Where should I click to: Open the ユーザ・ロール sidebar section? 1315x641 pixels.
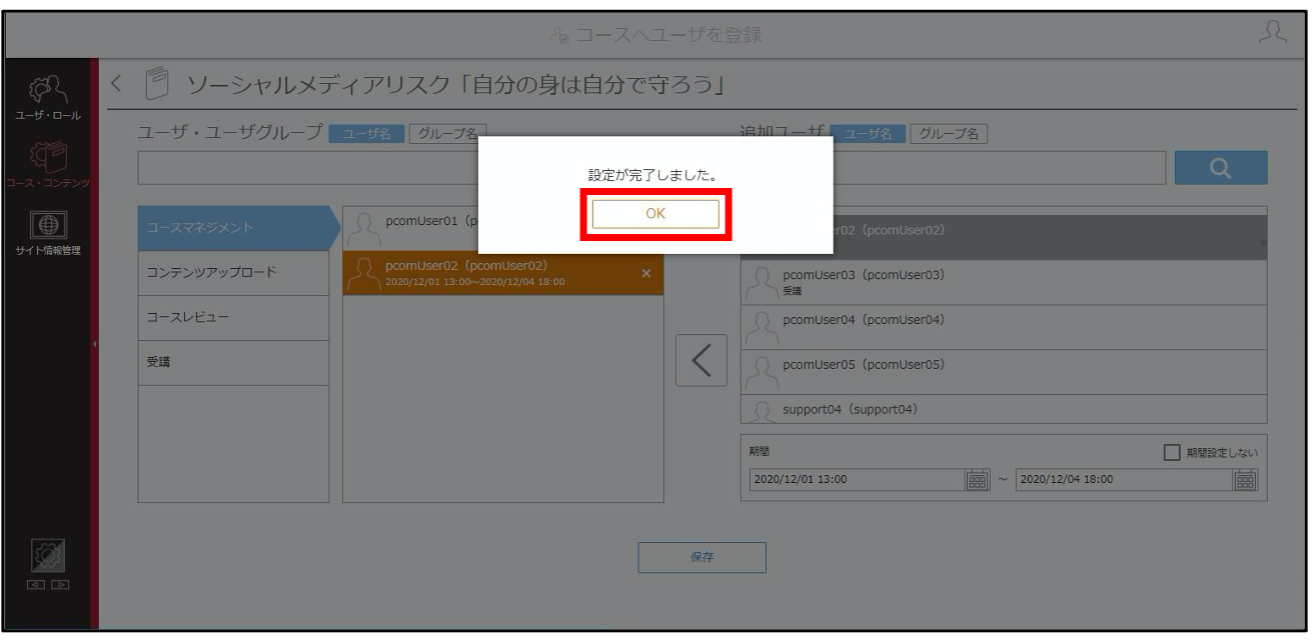point(48,98)
